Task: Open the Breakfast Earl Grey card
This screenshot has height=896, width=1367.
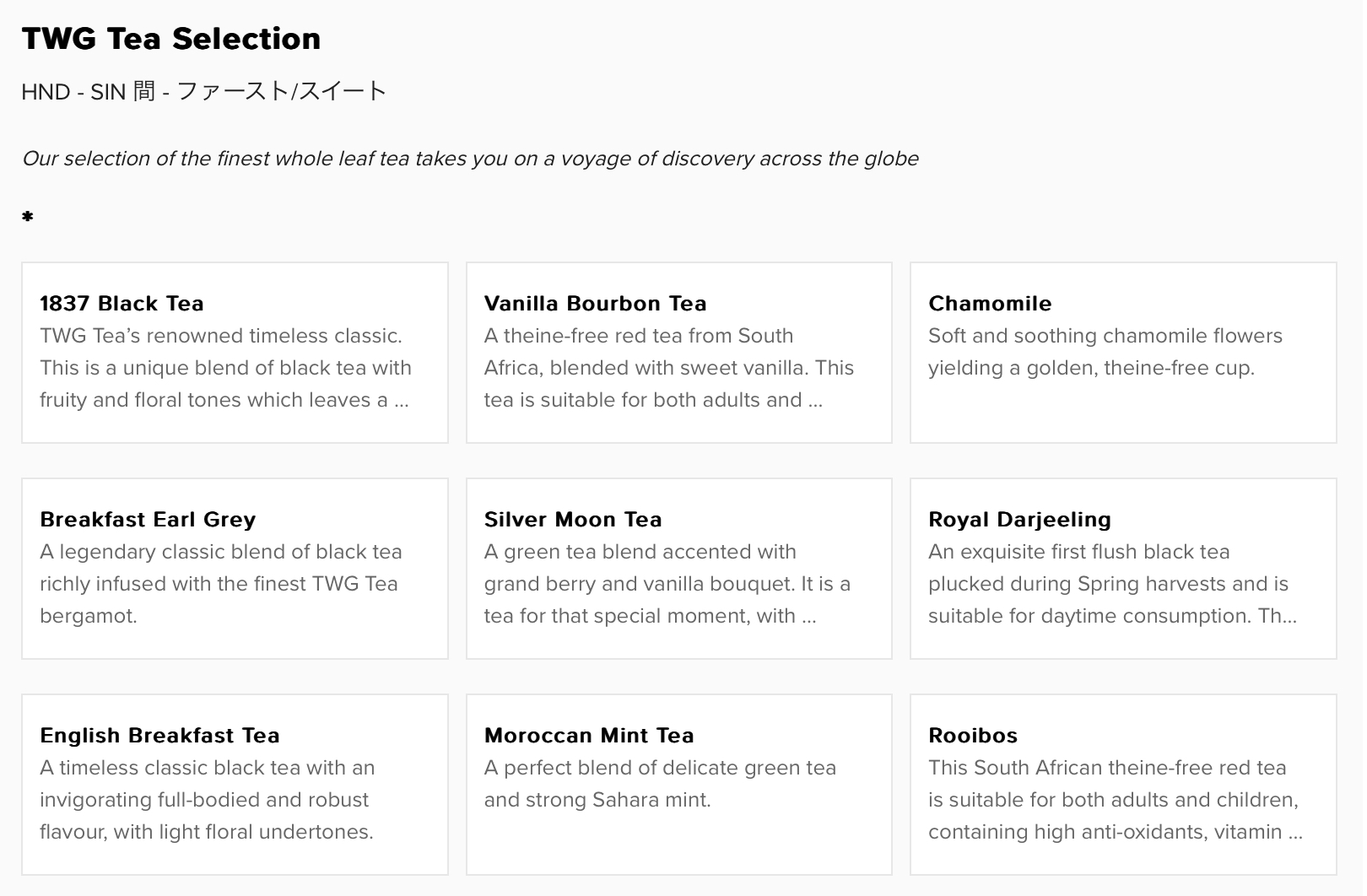Action: (235, 569)
